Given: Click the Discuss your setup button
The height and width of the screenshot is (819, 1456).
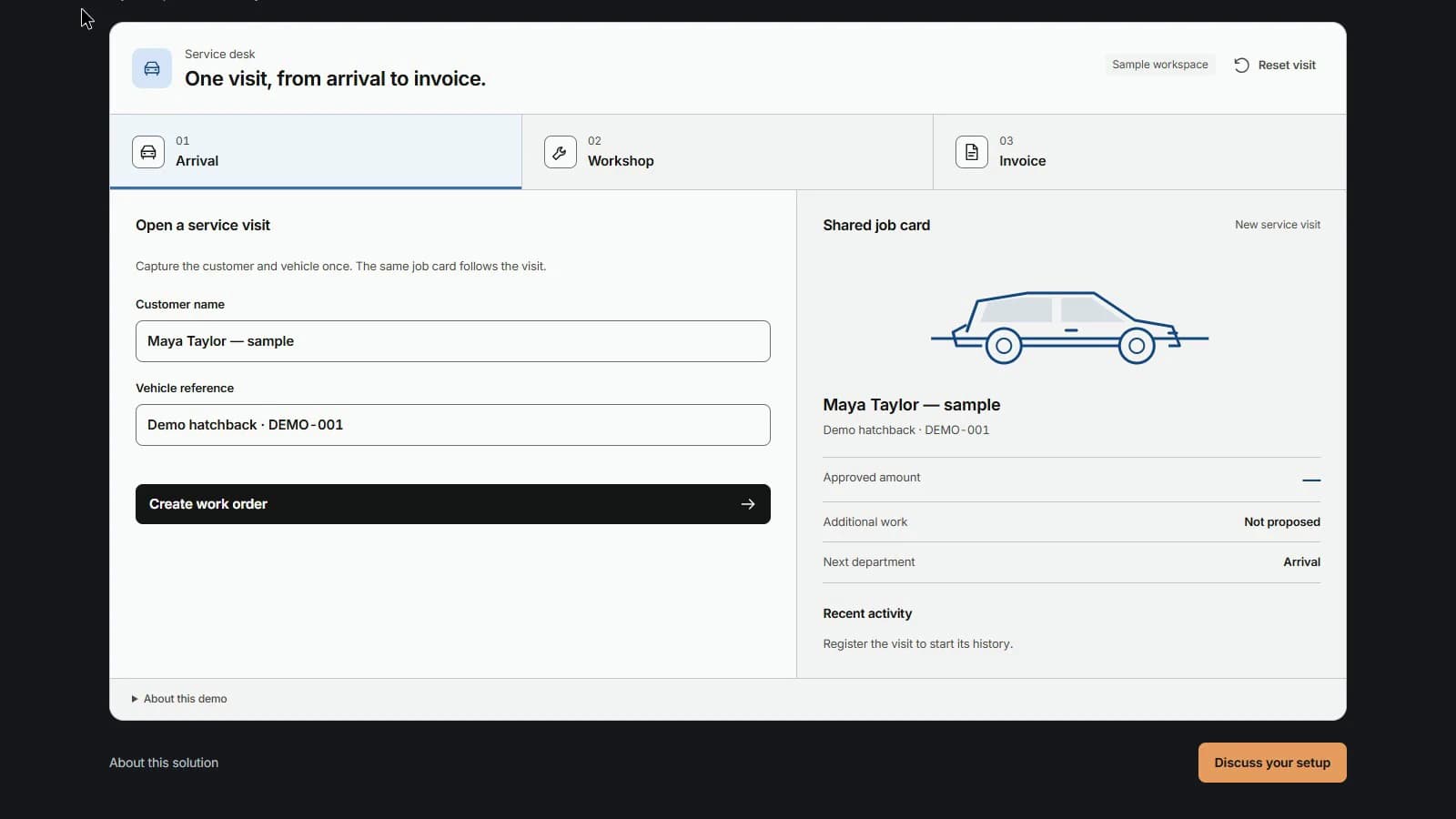Looking at the screenshot, I should (x=1272, y=763).
